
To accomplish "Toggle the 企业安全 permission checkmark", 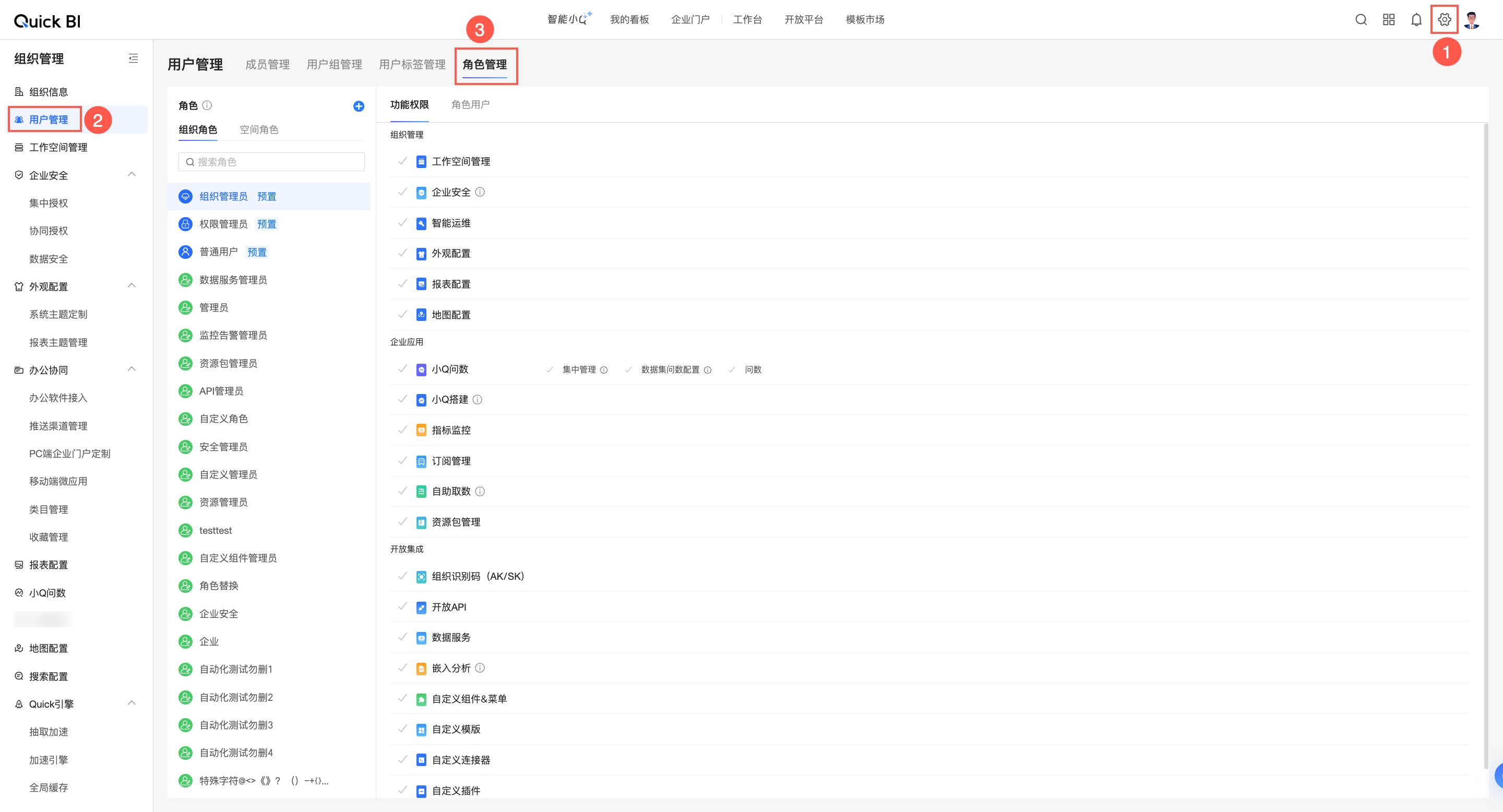I will [402, 192].
